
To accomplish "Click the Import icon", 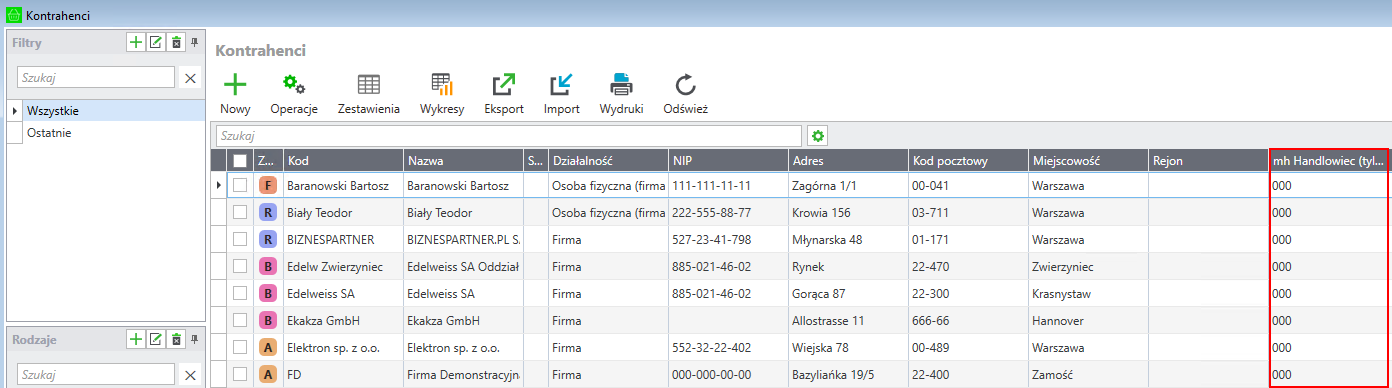I will tap(562, 85).
